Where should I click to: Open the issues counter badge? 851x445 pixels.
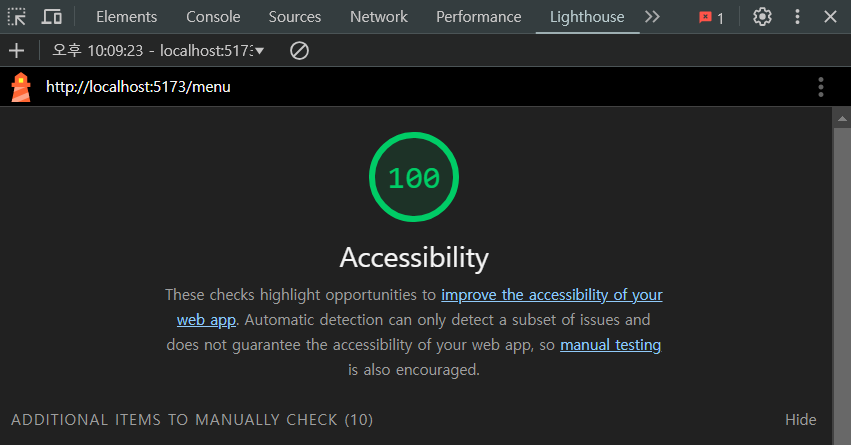pos(711,17)
